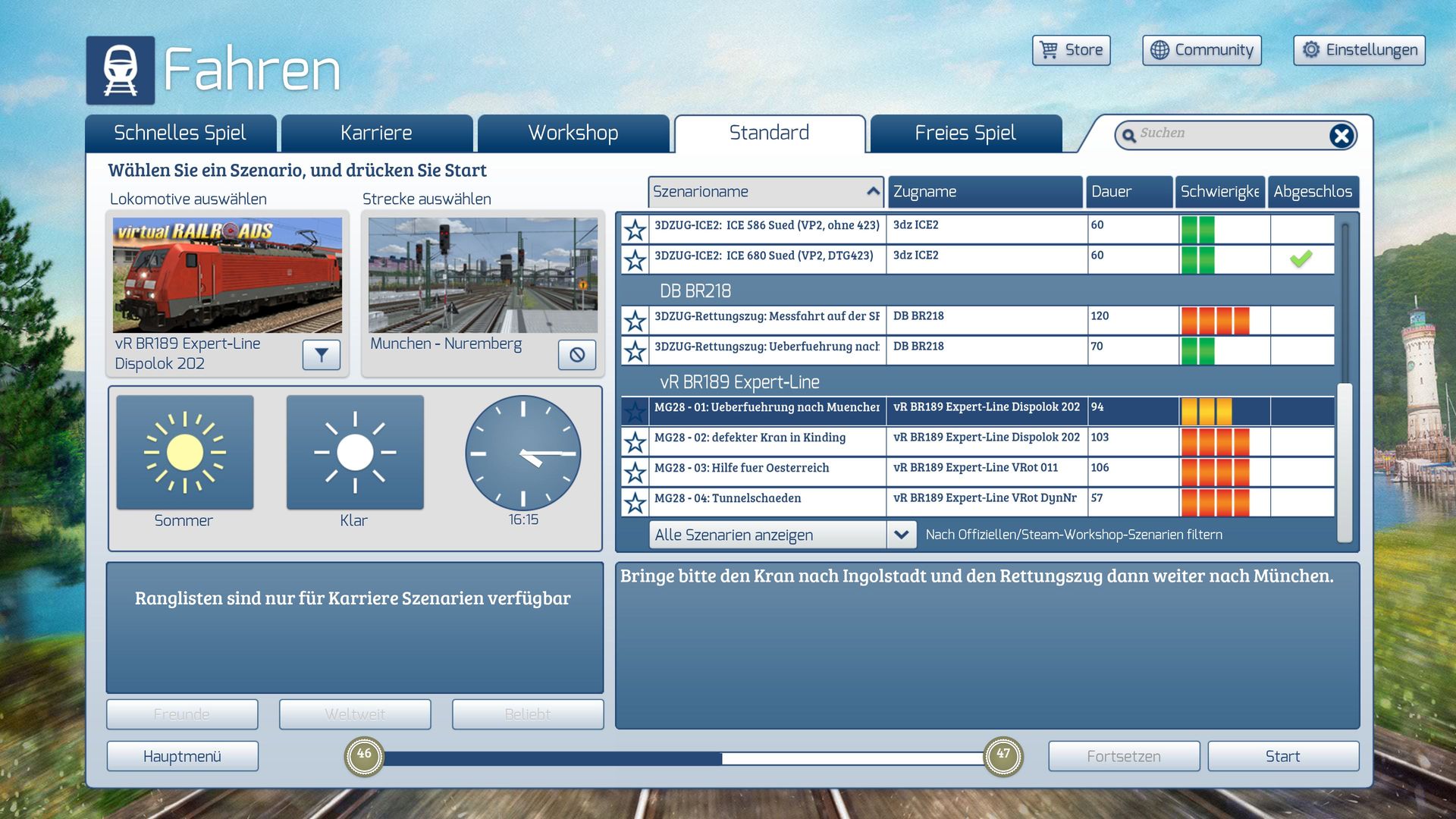Viewport: 1456px width, 819px height.
Task: Start the selected scenario
Action: [x=1283, y=756]
